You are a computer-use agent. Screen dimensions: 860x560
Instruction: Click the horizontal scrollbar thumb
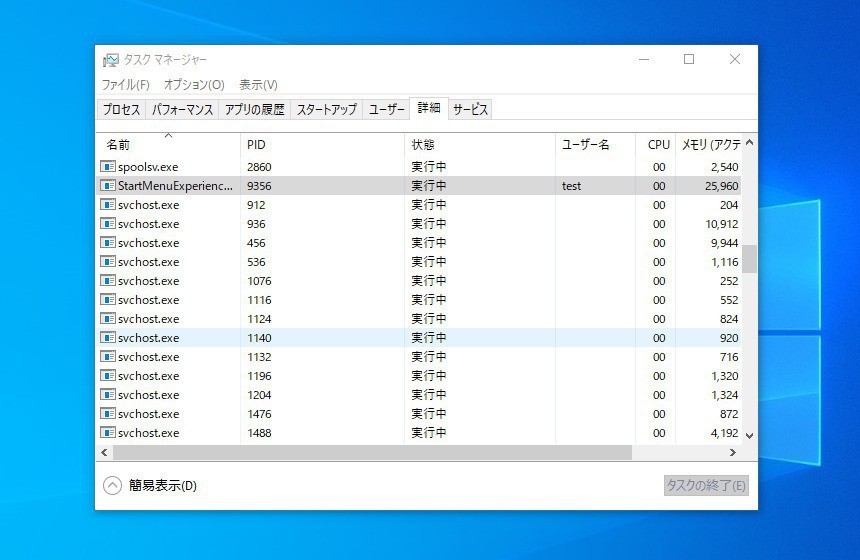pyautogui.click(x=372, y=452)
